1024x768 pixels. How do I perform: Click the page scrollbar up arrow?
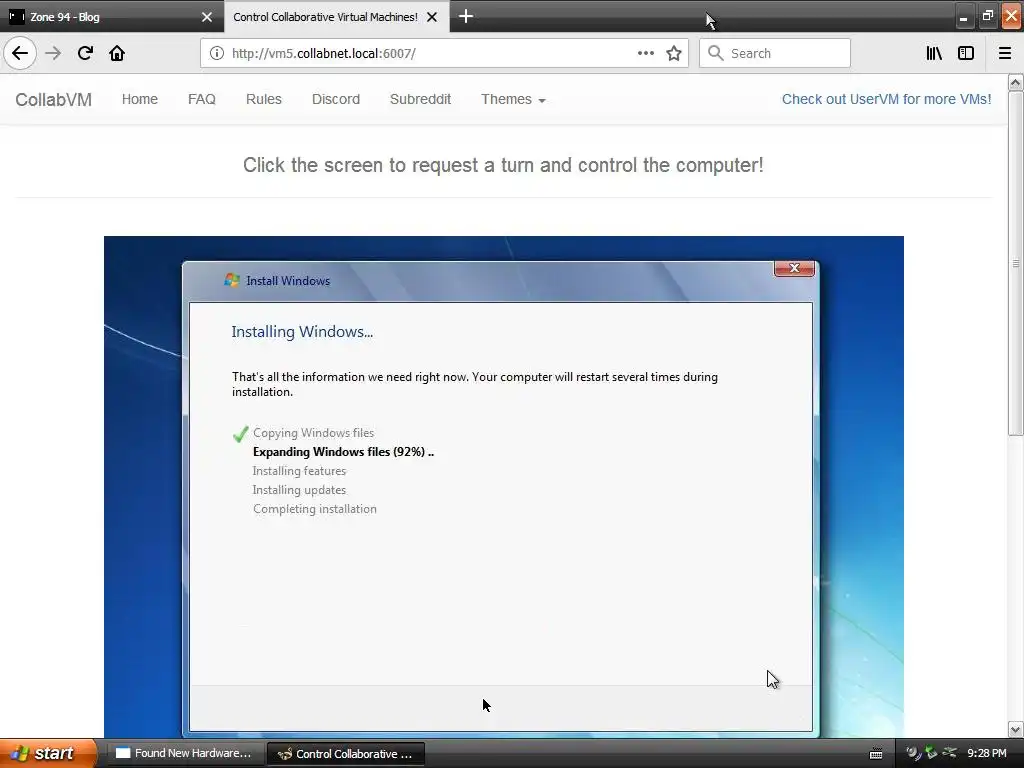(1016, 82)
